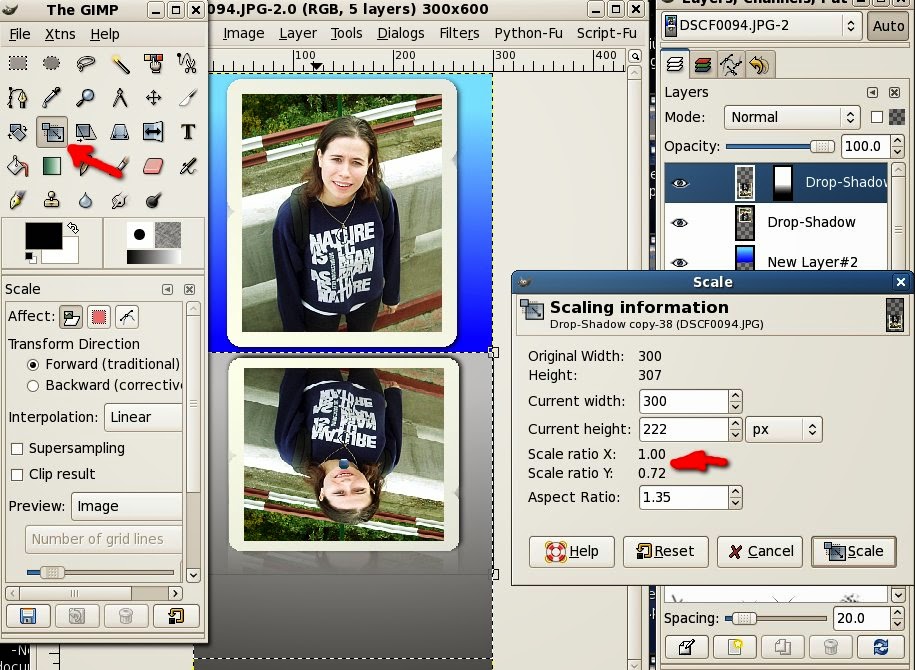Viewport: 915px width, 670px height.
Task: Open the Preview Image dropdown
Action: point(127,506)
